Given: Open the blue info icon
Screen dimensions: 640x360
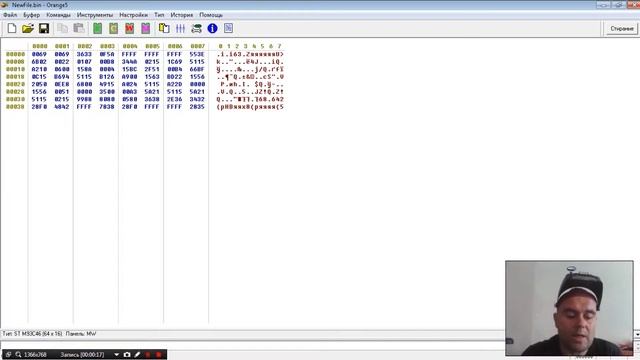Looking at the screenshot, I should point(212,28).
